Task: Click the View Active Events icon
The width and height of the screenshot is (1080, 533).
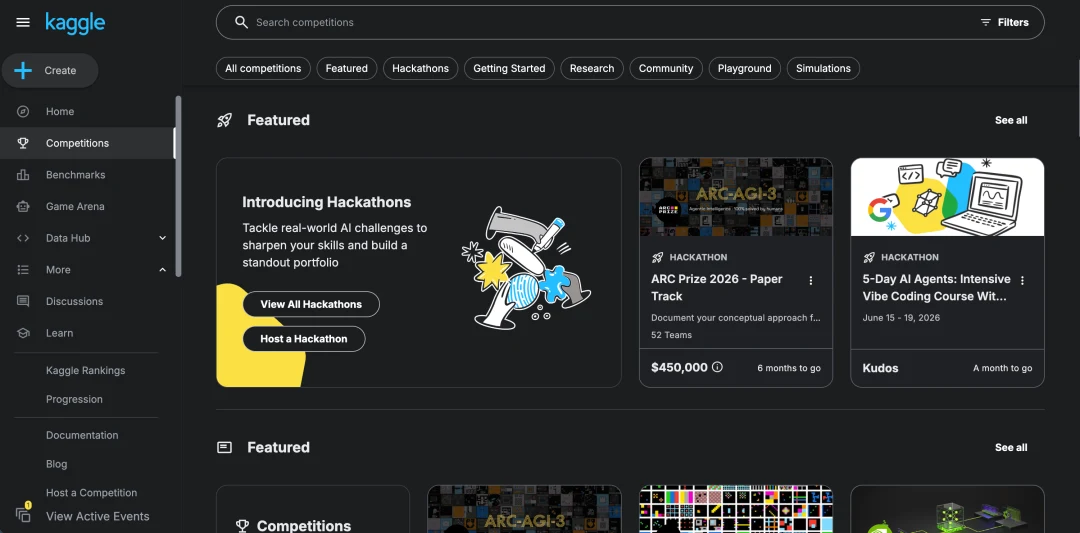Action: click(x=23, y=515)
